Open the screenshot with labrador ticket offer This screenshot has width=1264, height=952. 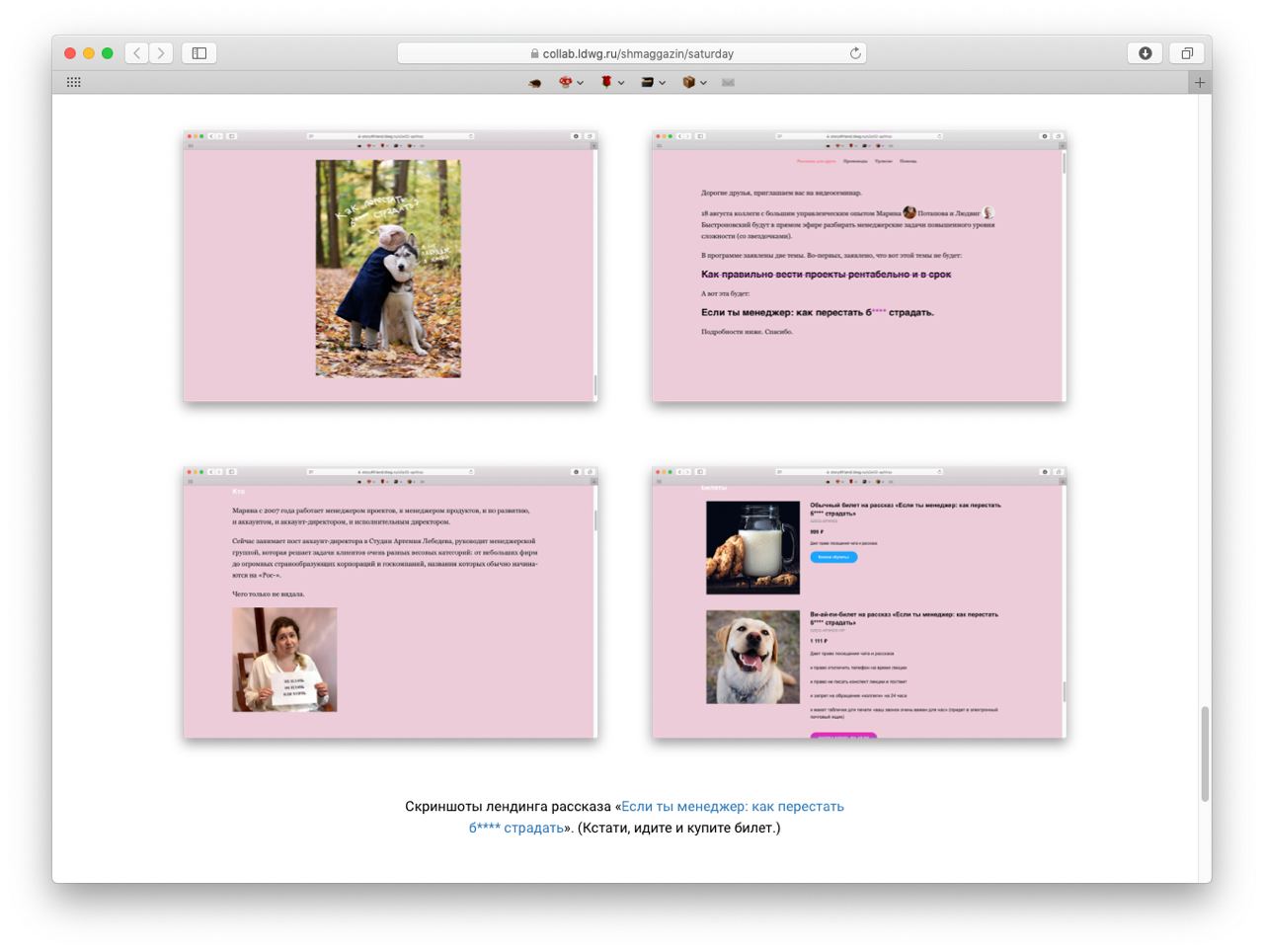(x=859, y=602)
